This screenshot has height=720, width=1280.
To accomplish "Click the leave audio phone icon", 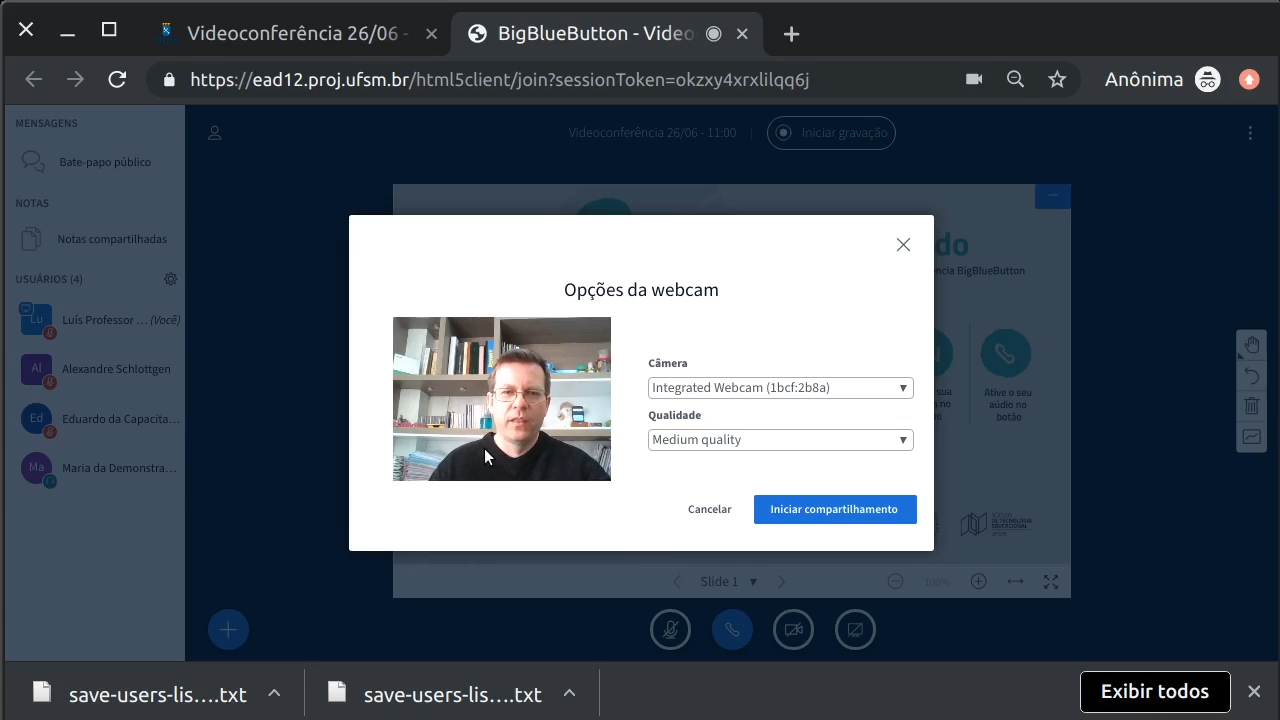I will click(732, 630).
